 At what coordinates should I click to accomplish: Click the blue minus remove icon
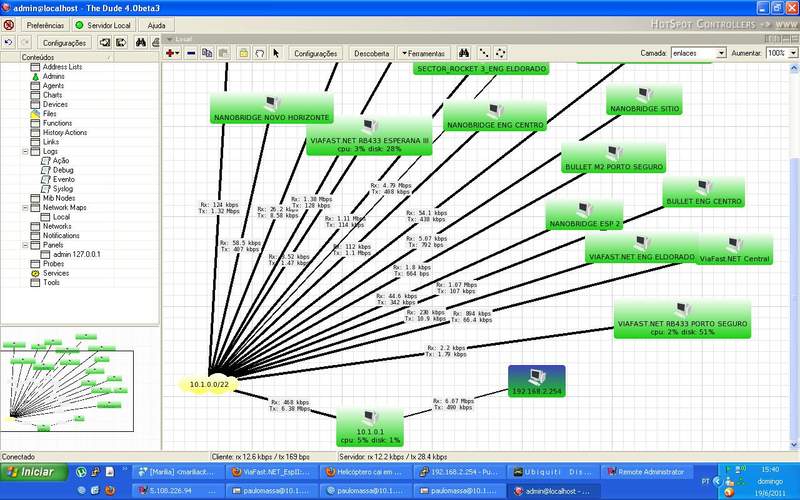click(x=191, y=53)
